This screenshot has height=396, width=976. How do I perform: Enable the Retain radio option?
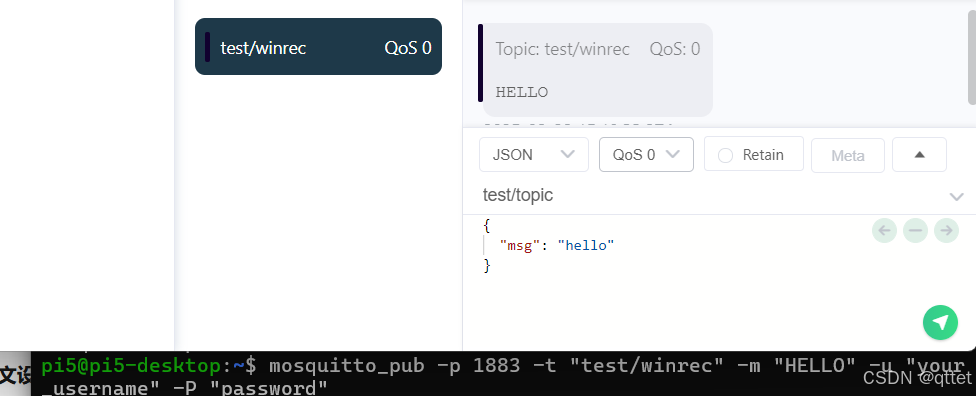pyautogui.click(x=725, y=155)
